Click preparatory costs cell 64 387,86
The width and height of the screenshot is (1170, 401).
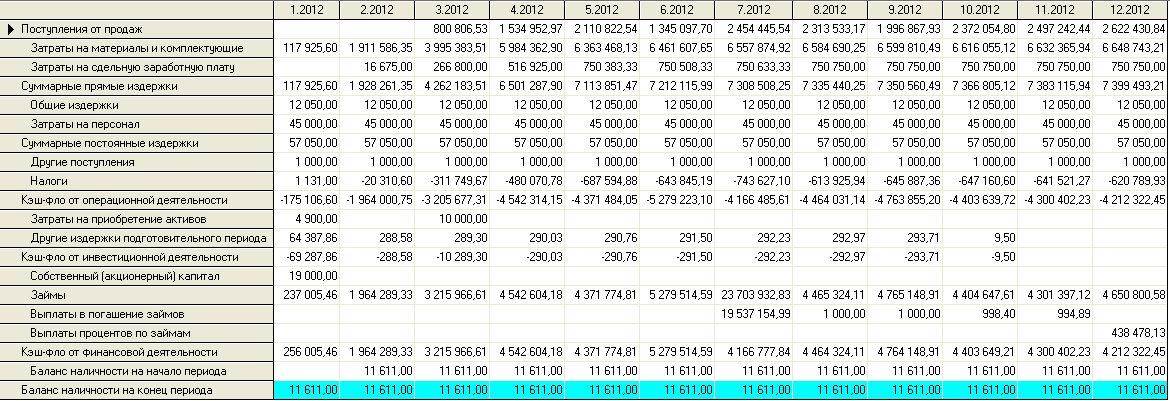click(x=307, y=238)
